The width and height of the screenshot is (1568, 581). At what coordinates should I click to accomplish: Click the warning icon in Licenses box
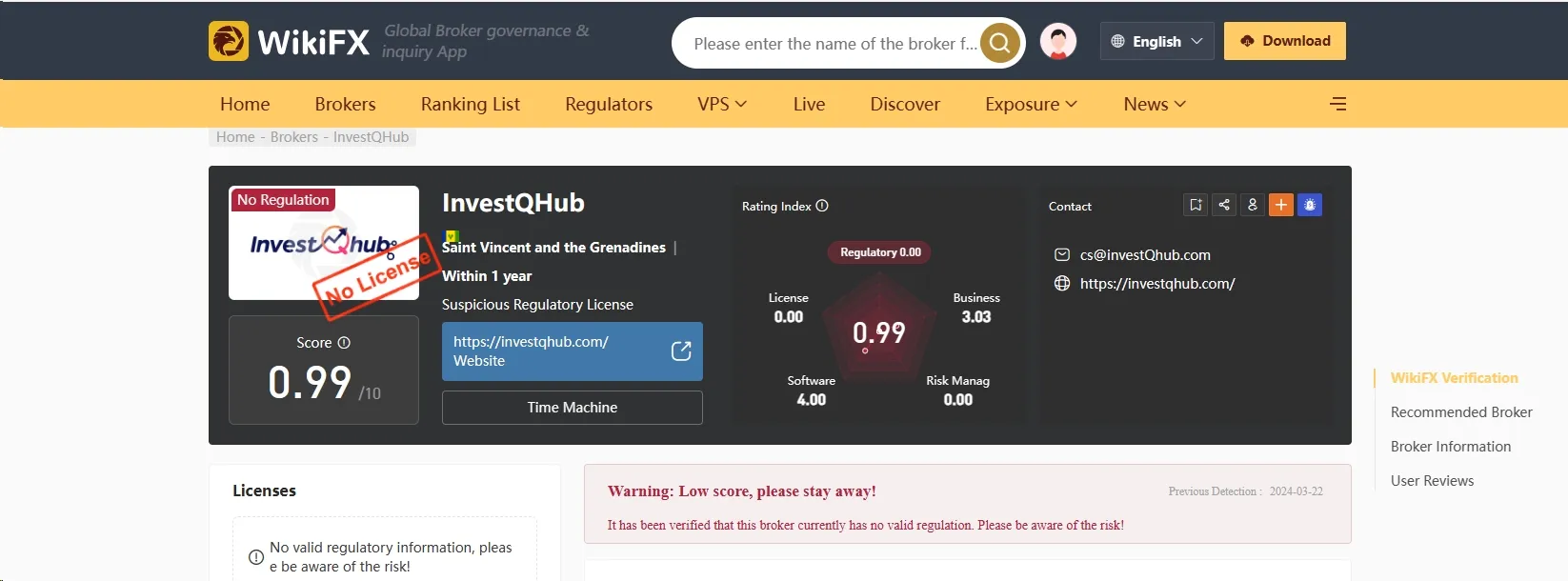click(x=256, y=557)
